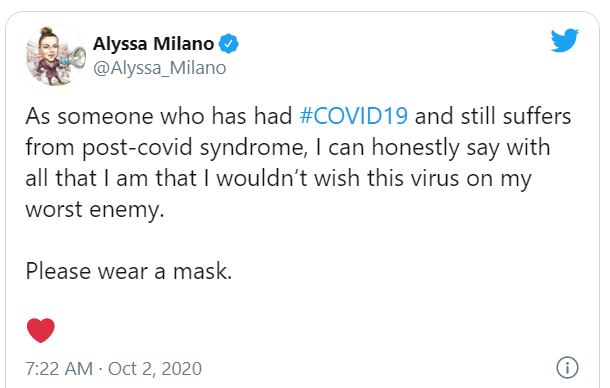Image resolution: width=610 pixels, height=388 pixels.
Task: Open Alyssa Milano's cartoon avatar
Action: pyautogui.click(x=56, y=56)
